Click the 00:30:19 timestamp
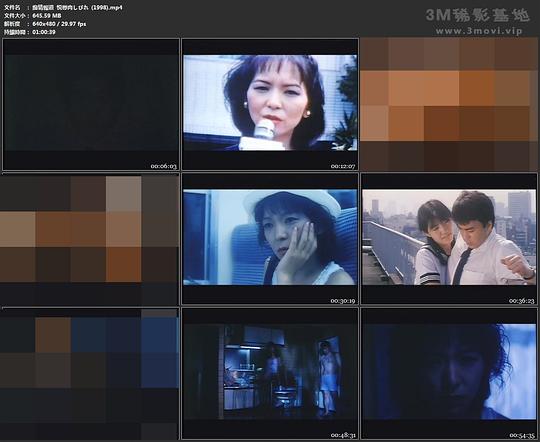540x442 pixels. [x=343, y=301]
